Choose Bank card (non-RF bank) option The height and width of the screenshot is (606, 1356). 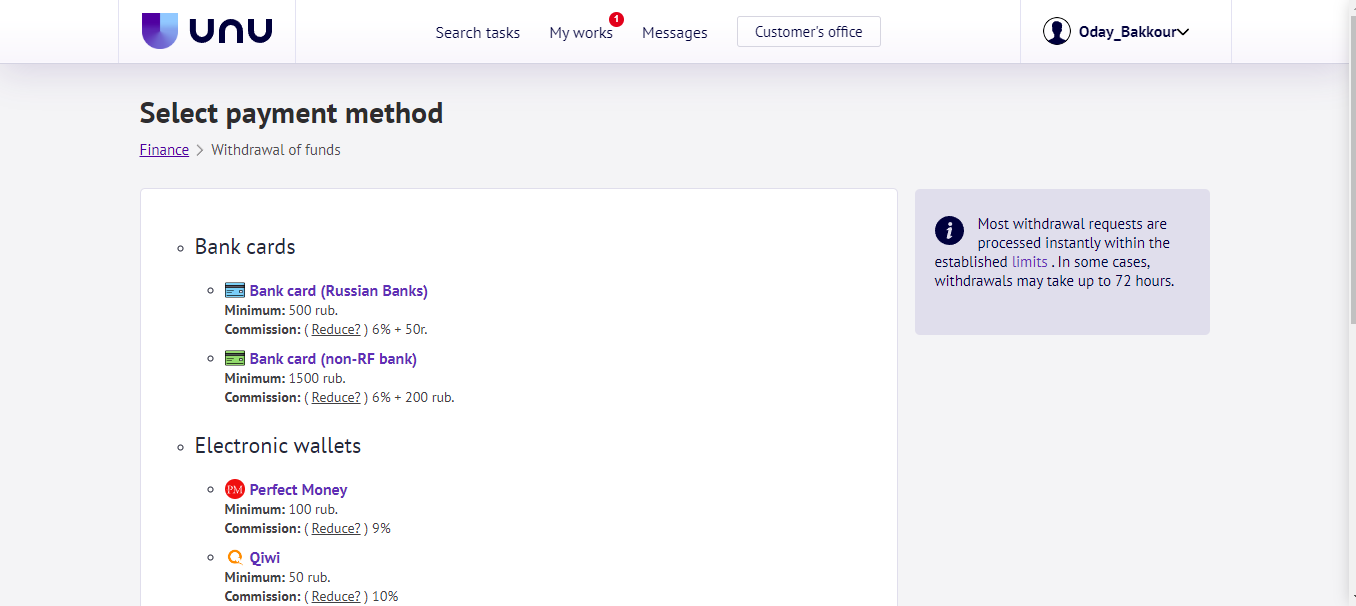point(333,359)
